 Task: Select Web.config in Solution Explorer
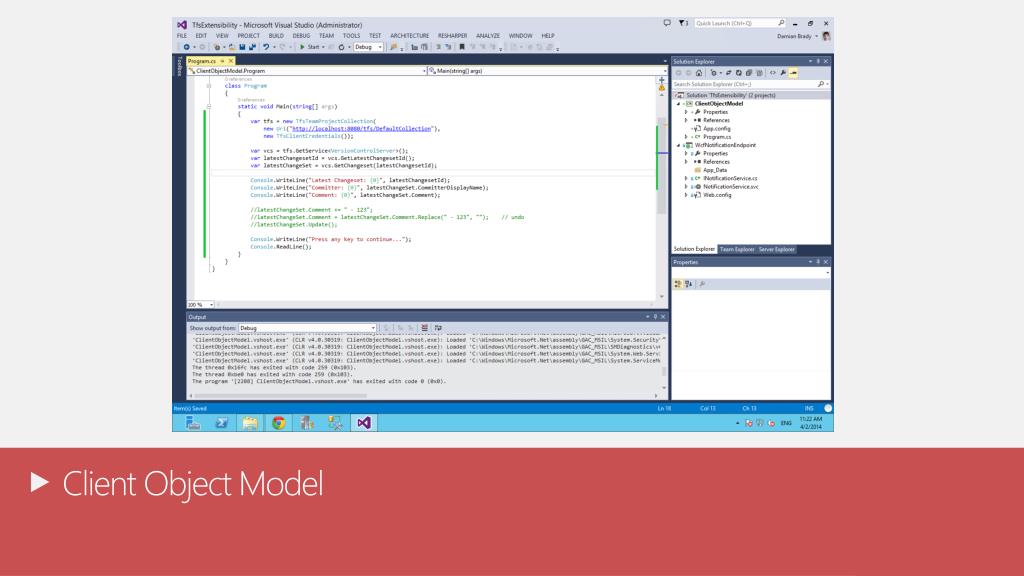pyautogui.click(x=717, y=195)
